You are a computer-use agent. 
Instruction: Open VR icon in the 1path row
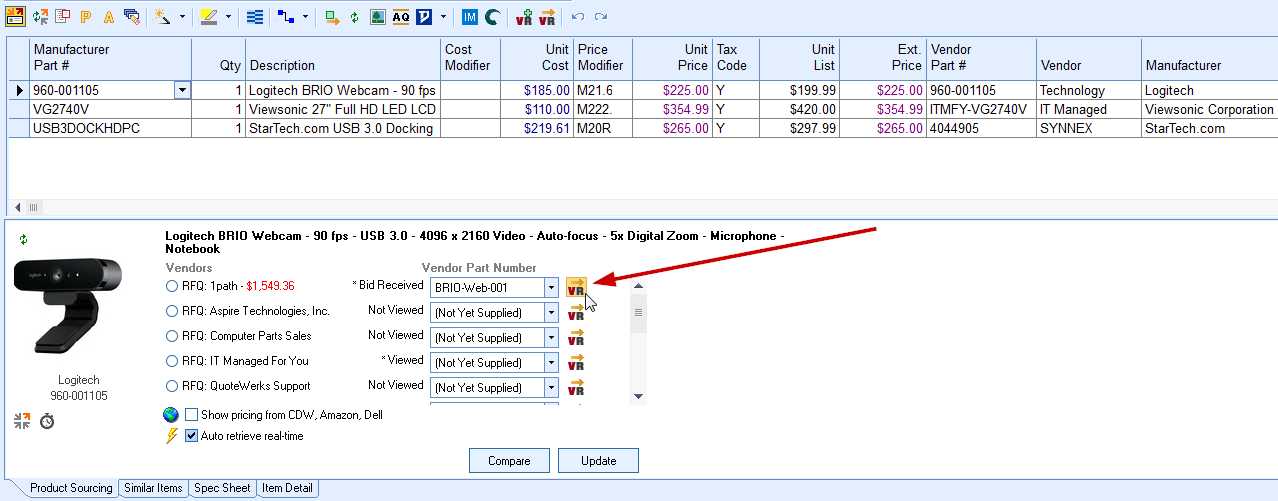pos(576,287)
